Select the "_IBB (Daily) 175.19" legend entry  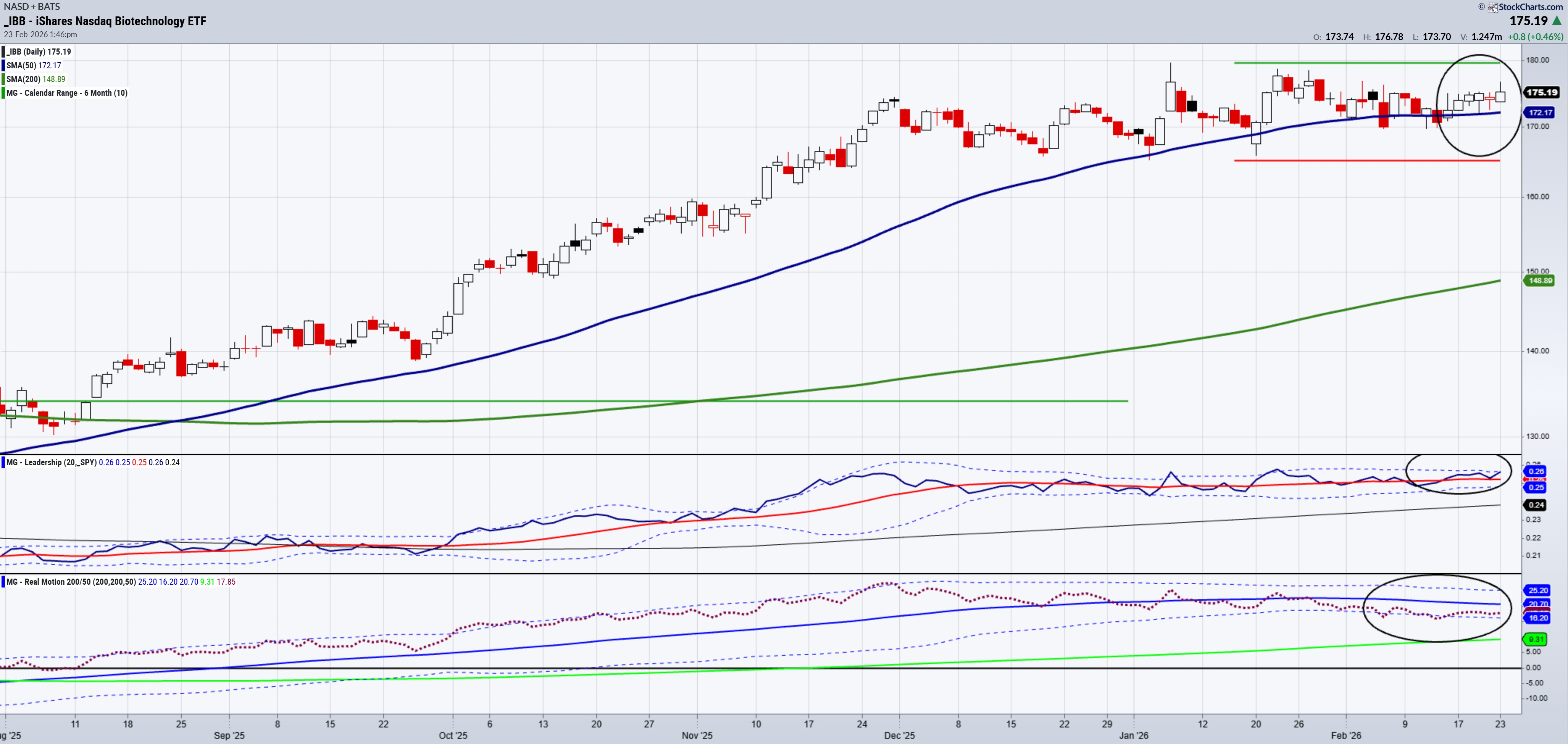38,52
